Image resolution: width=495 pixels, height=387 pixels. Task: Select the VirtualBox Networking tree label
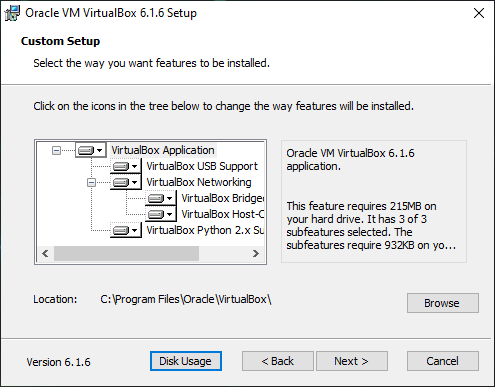point(199,182)
